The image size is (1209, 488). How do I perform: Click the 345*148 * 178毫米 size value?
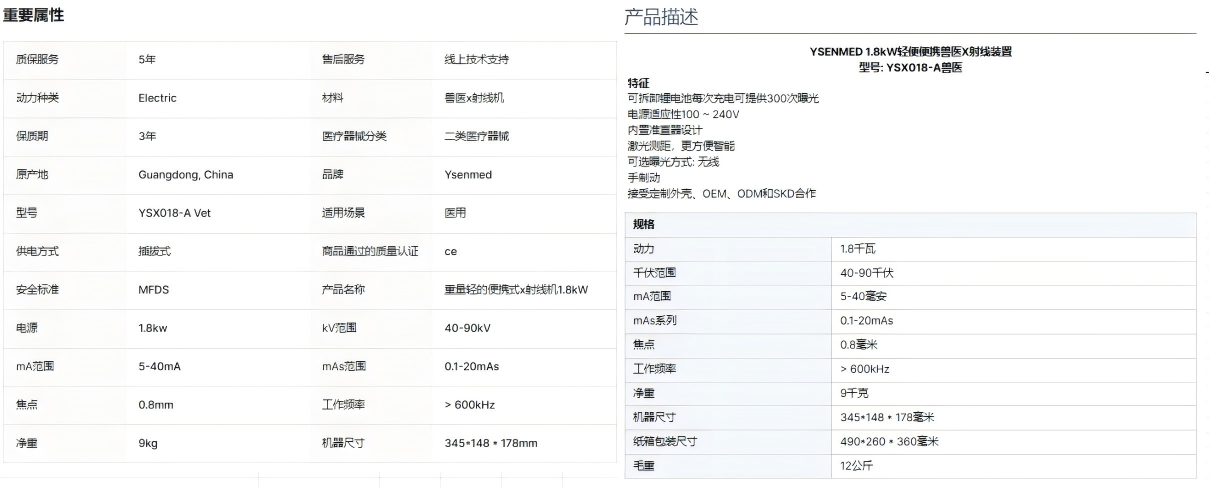click(887, 417)
